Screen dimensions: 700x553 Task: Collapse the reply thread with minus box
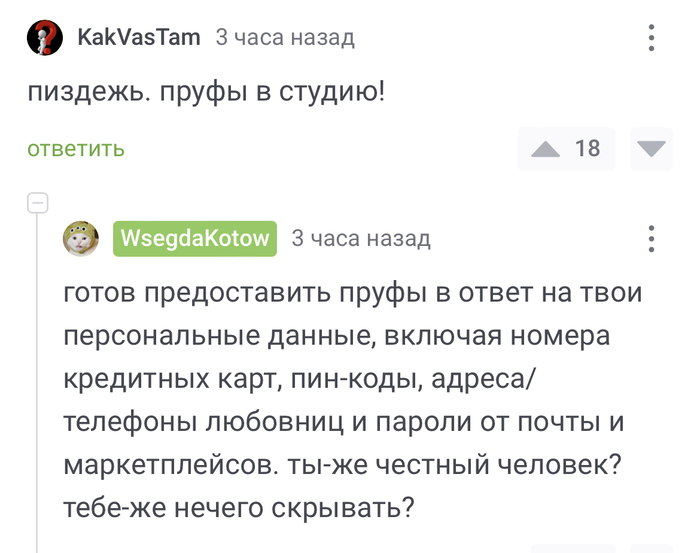[x=38, y=203]
